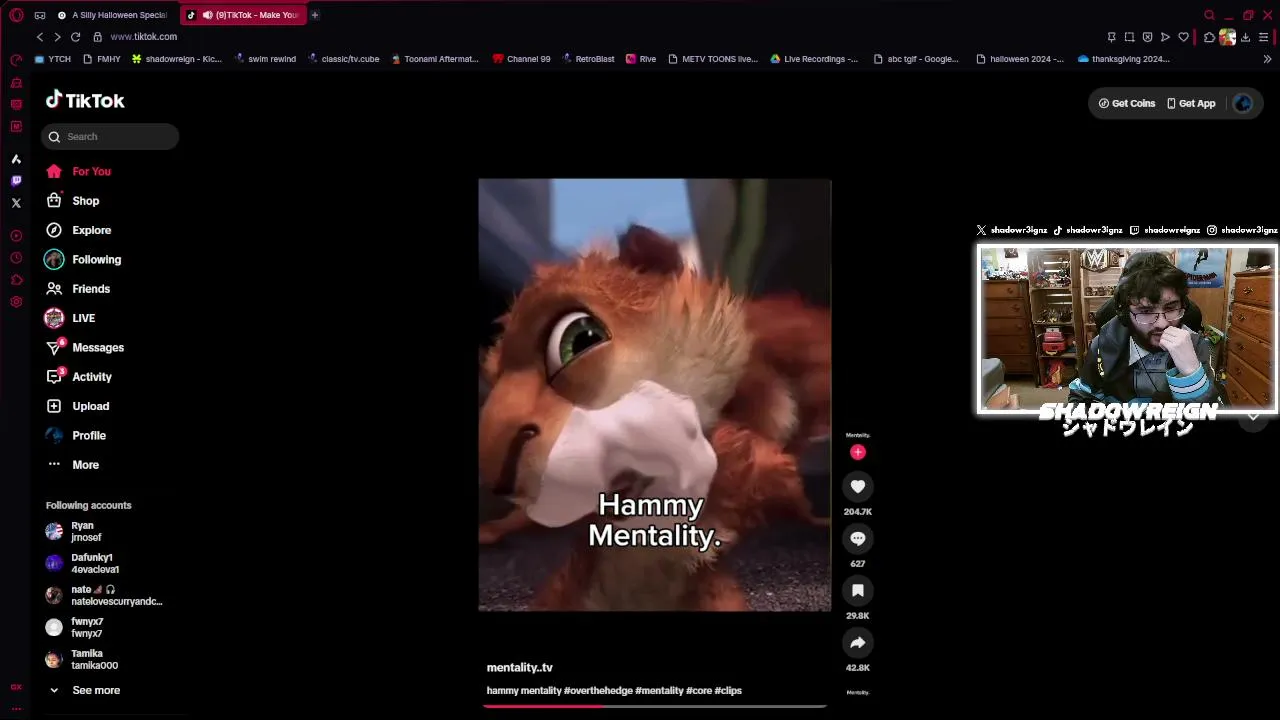Open the Live Recordings Drive bookmark
The width and height of the screenshot is (1280, 720).
[x=813, y=59]
